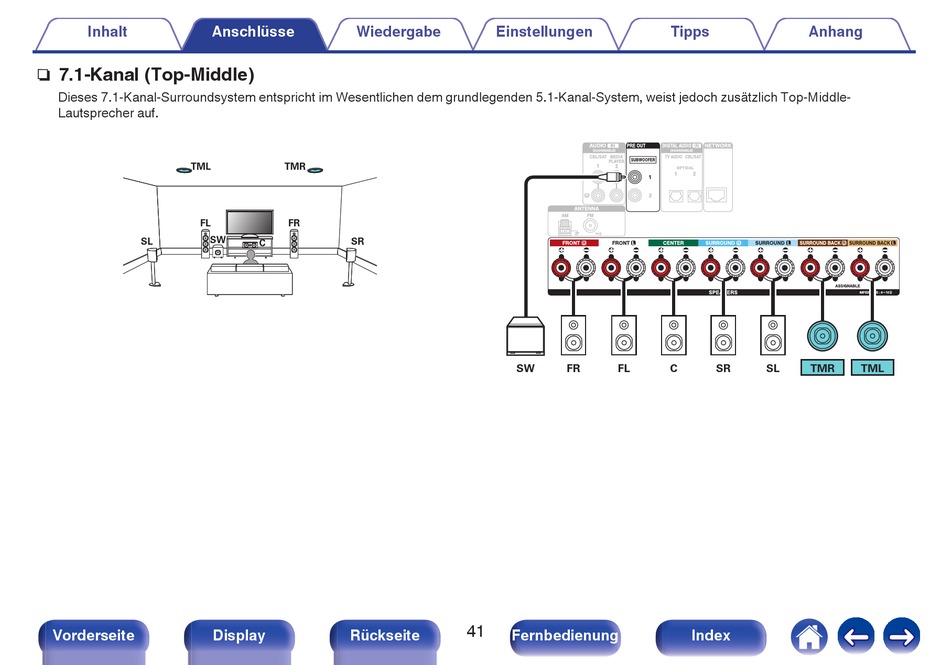
Task: Open the Einstellungen tab
Action: [x=544, y=33]
